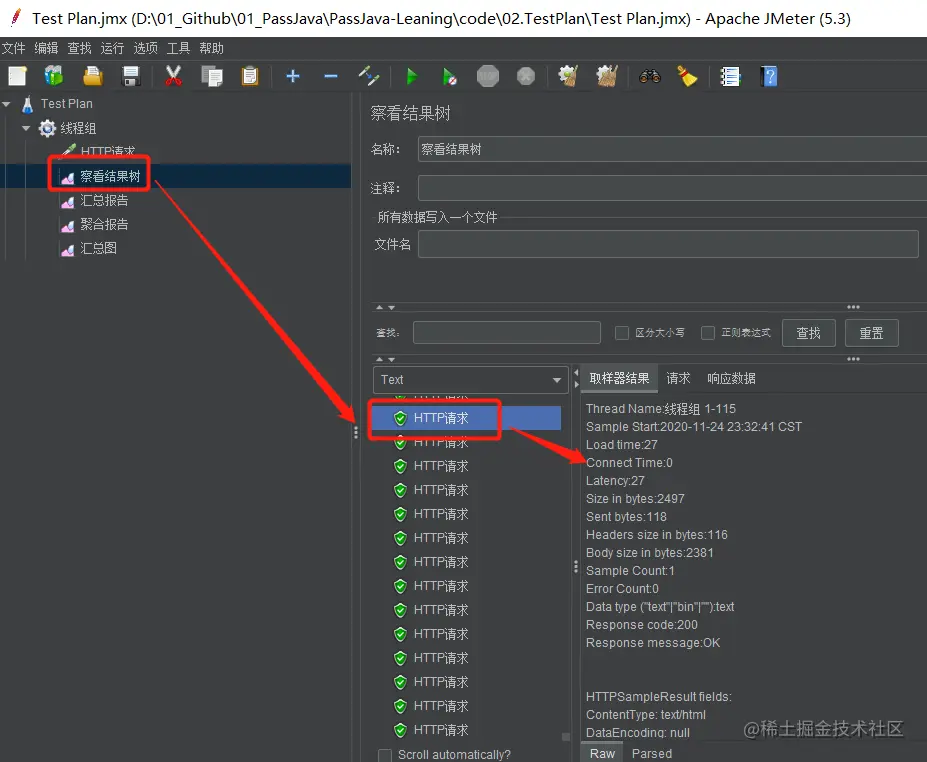Click the Search binoculars icon
The height and width of the screenshot is (762, 927).
(650, 76)
